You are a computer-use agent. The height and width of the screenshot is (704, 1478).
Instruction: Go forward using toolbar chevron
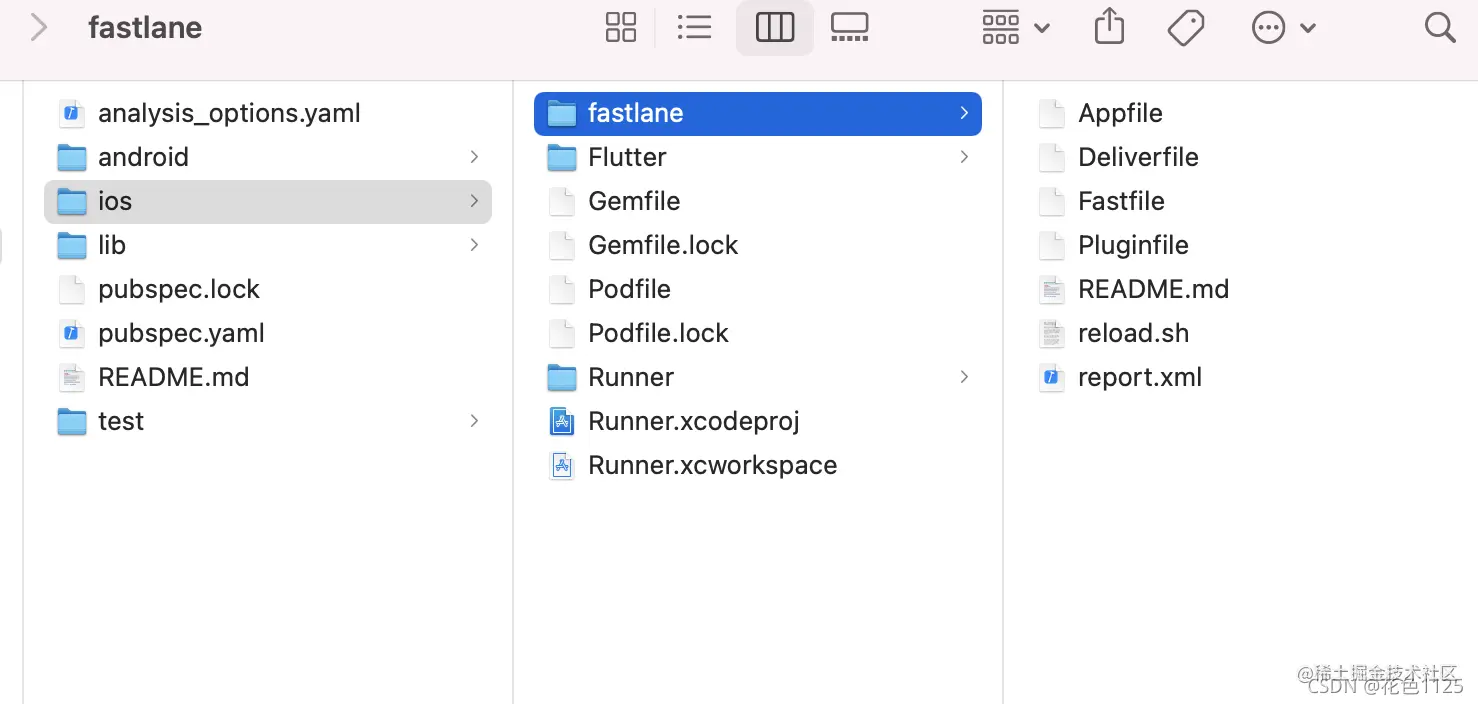click(x=38, y=27)
